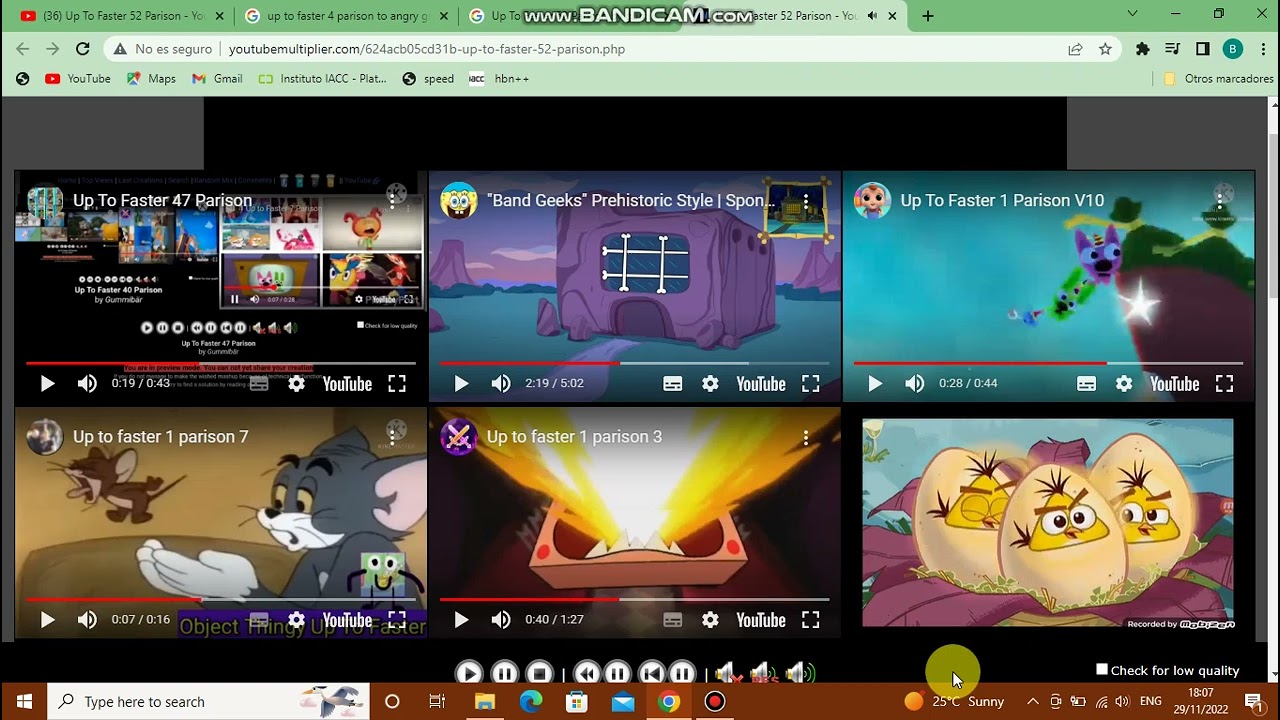Mute Up to faster 1 parison 3
Image resolution: width=1280 pixels, height=720 pixels.
coord(501,620)
